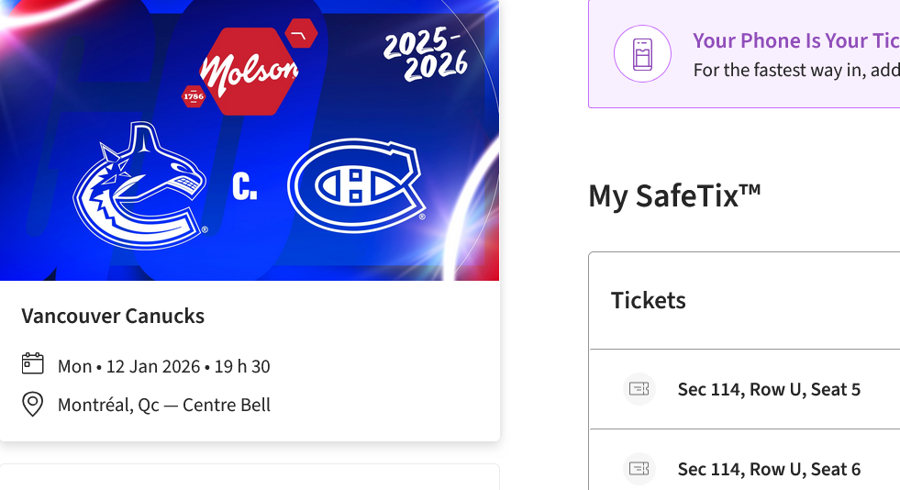900x490 pixels.
Task: Click the phone icon in purple banner
Action: 642,53
